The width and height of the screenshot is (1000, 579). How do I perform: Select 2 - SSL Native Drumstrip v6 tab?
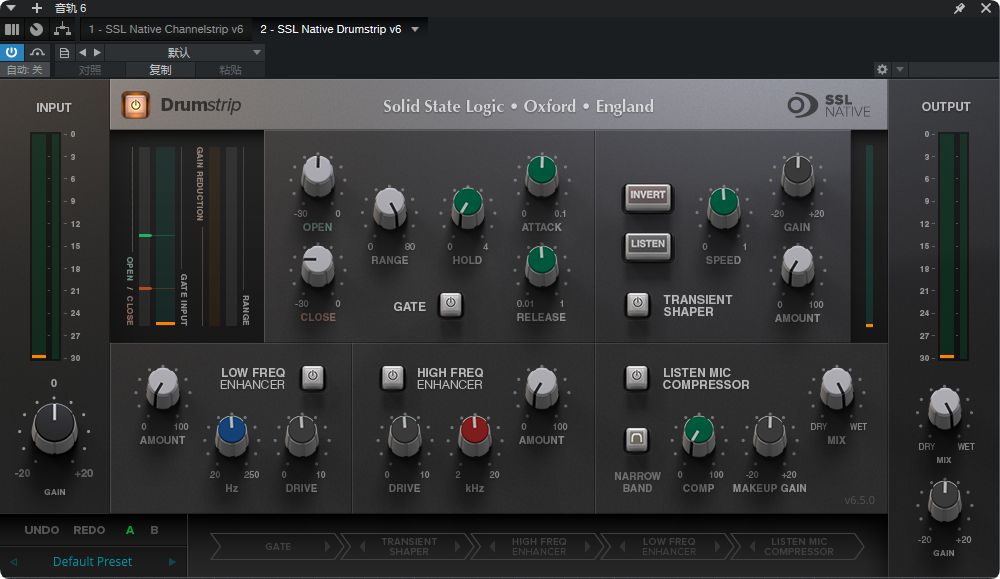(x=330, y=29)
